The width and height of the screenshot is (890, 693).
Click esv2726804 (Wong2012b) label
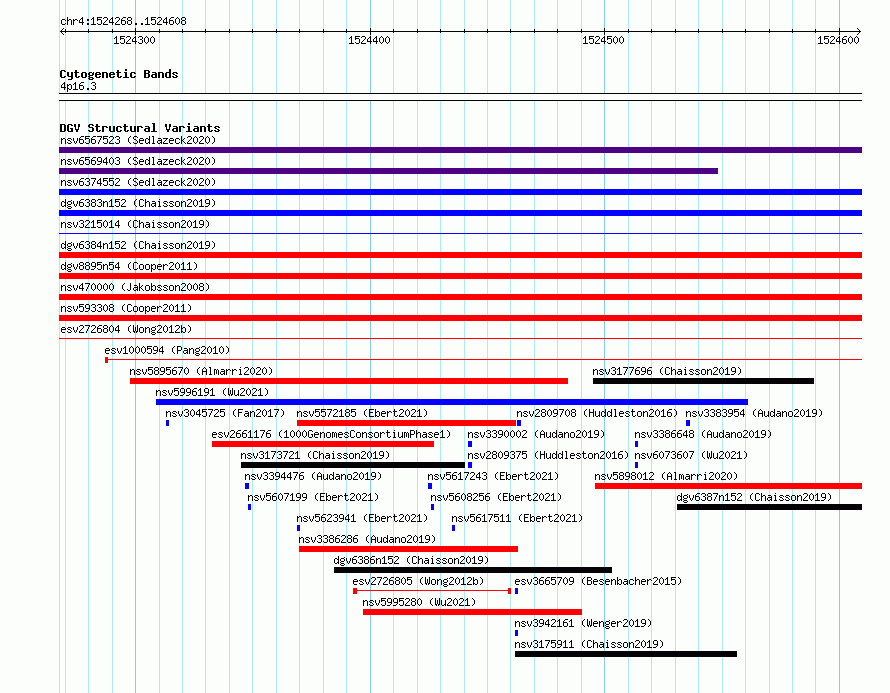(x=126, y=329)
